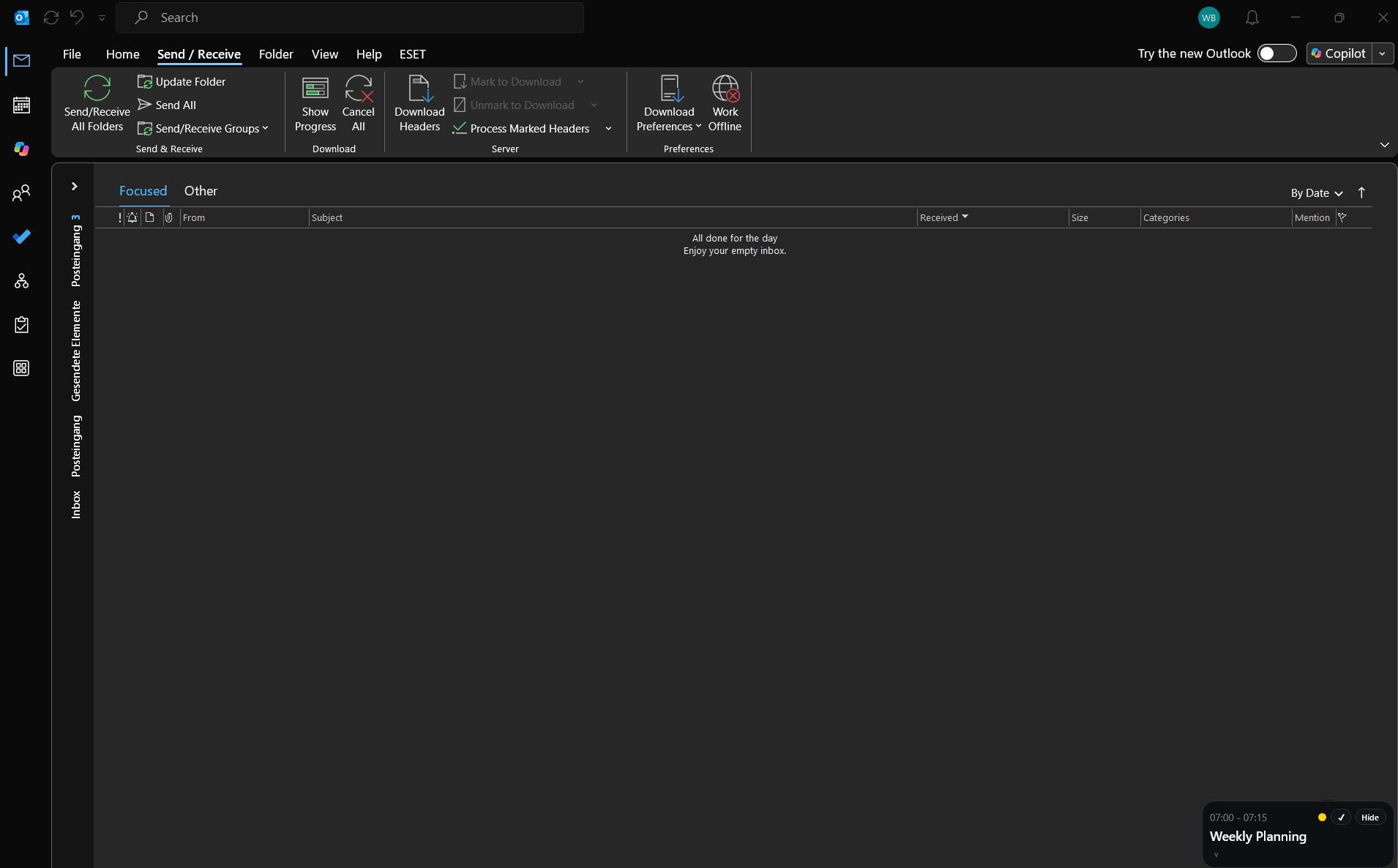Open notifications bell icon
This screenshot has width=1398, height=868.
click(x=1252, y=18)
